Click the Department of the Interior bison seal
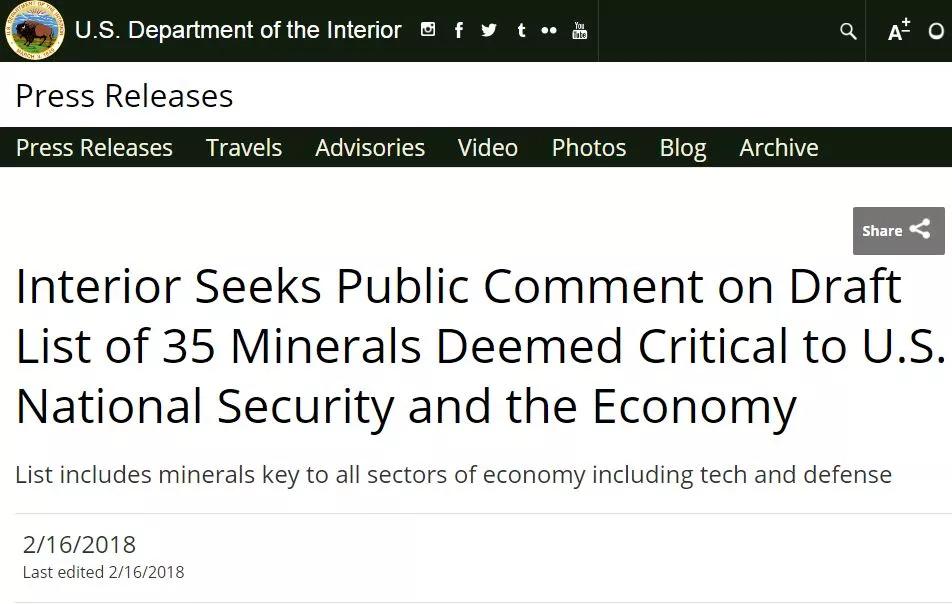The image size is (952, 604). [35, 30]
